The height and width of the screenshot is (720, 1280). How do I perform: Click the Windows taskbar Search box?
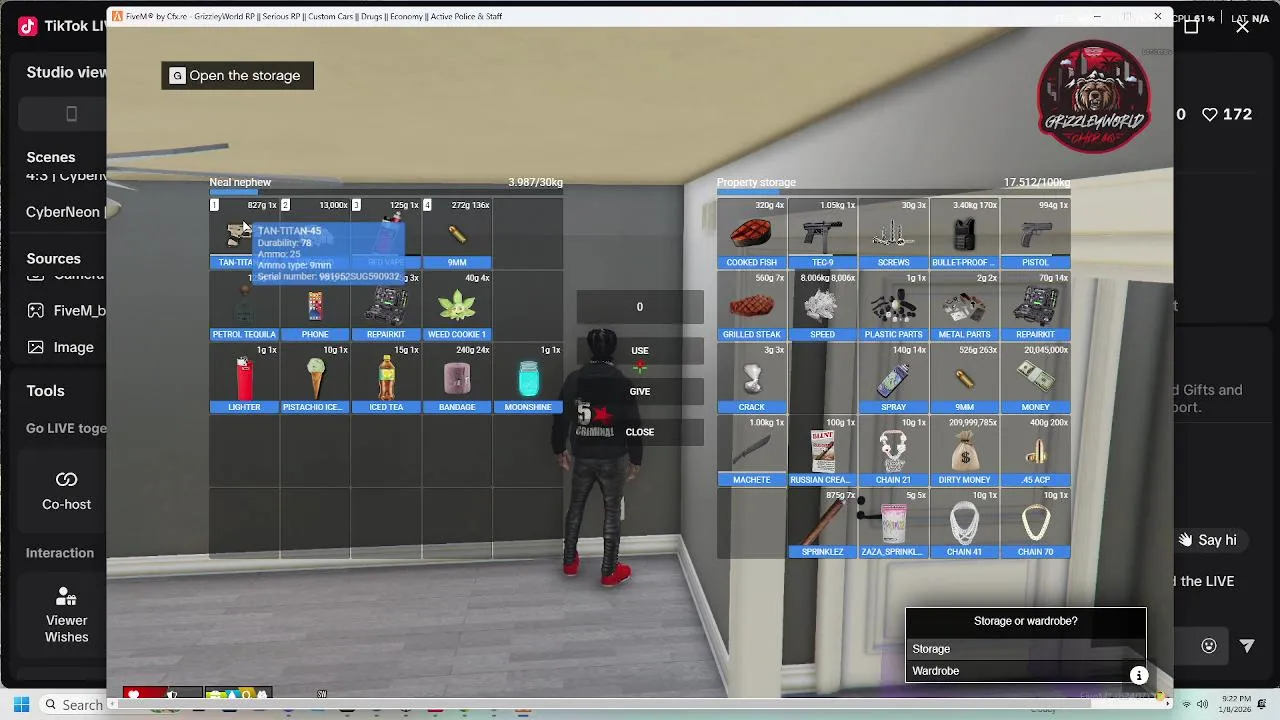pos(75,704)
